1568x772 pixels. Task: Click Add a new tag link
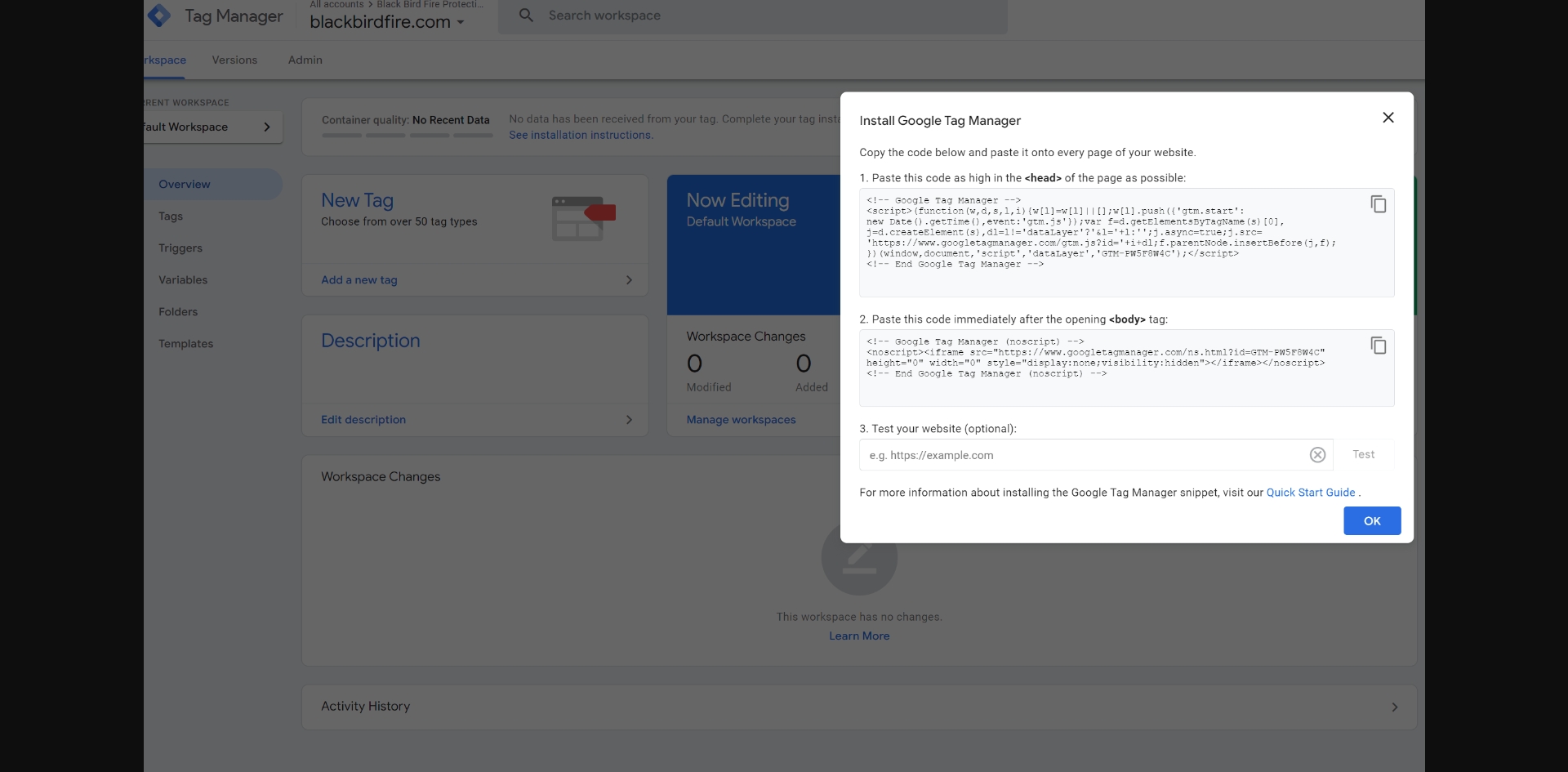359,279
